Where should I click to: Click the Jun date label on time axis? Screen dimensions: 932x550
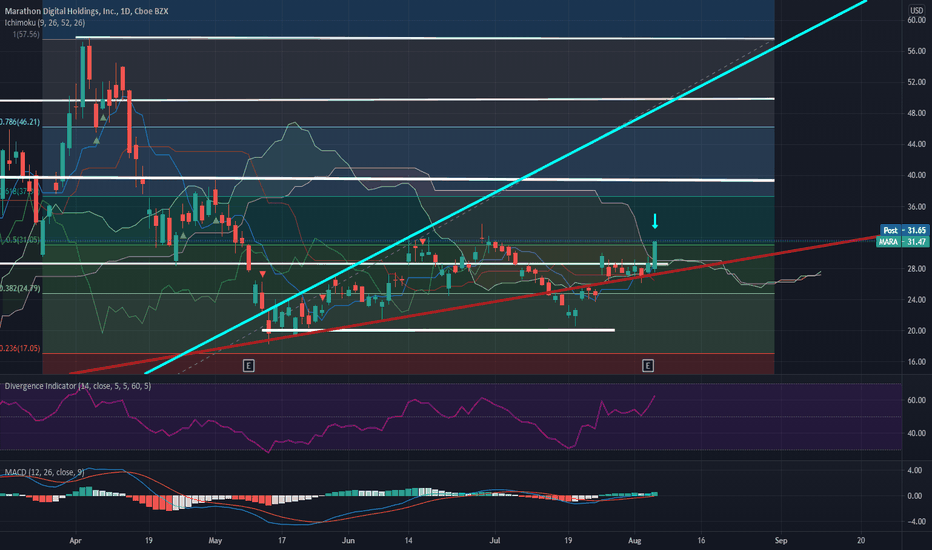click(348, 540)
